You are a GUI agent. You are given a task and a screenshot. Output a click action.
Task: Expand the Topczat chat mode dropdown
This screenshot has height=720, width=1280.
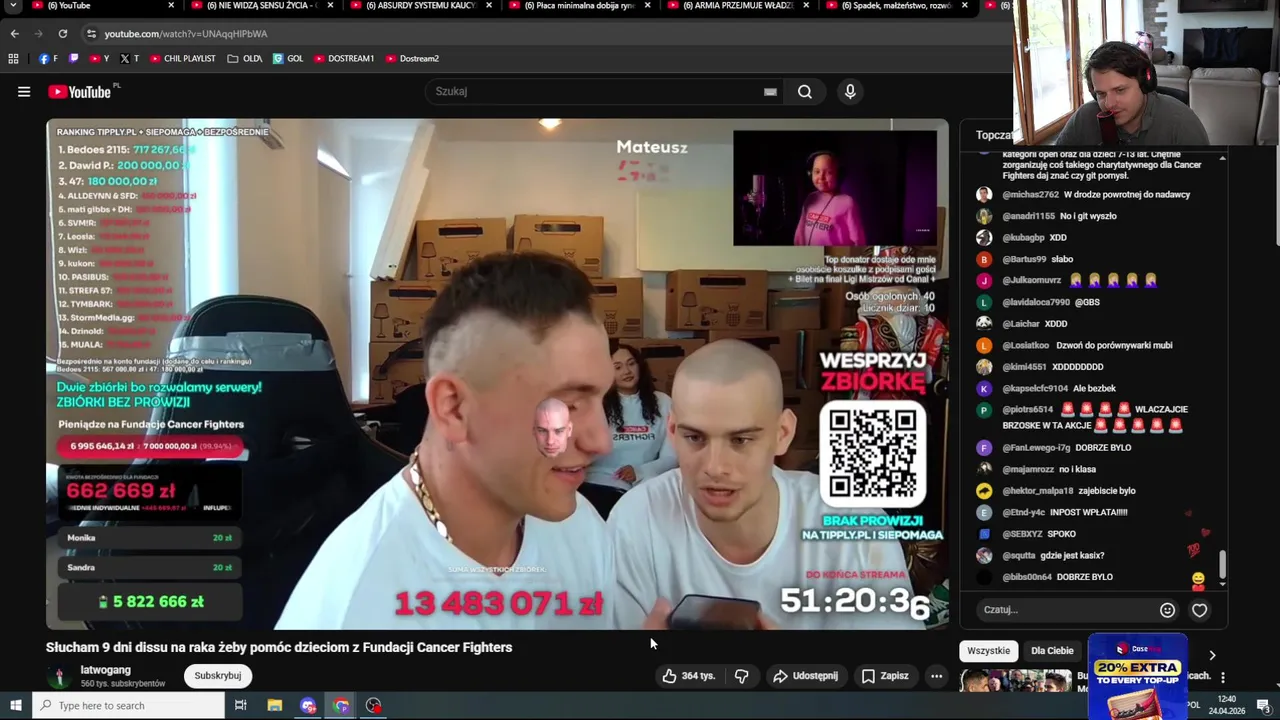point(994,135)
